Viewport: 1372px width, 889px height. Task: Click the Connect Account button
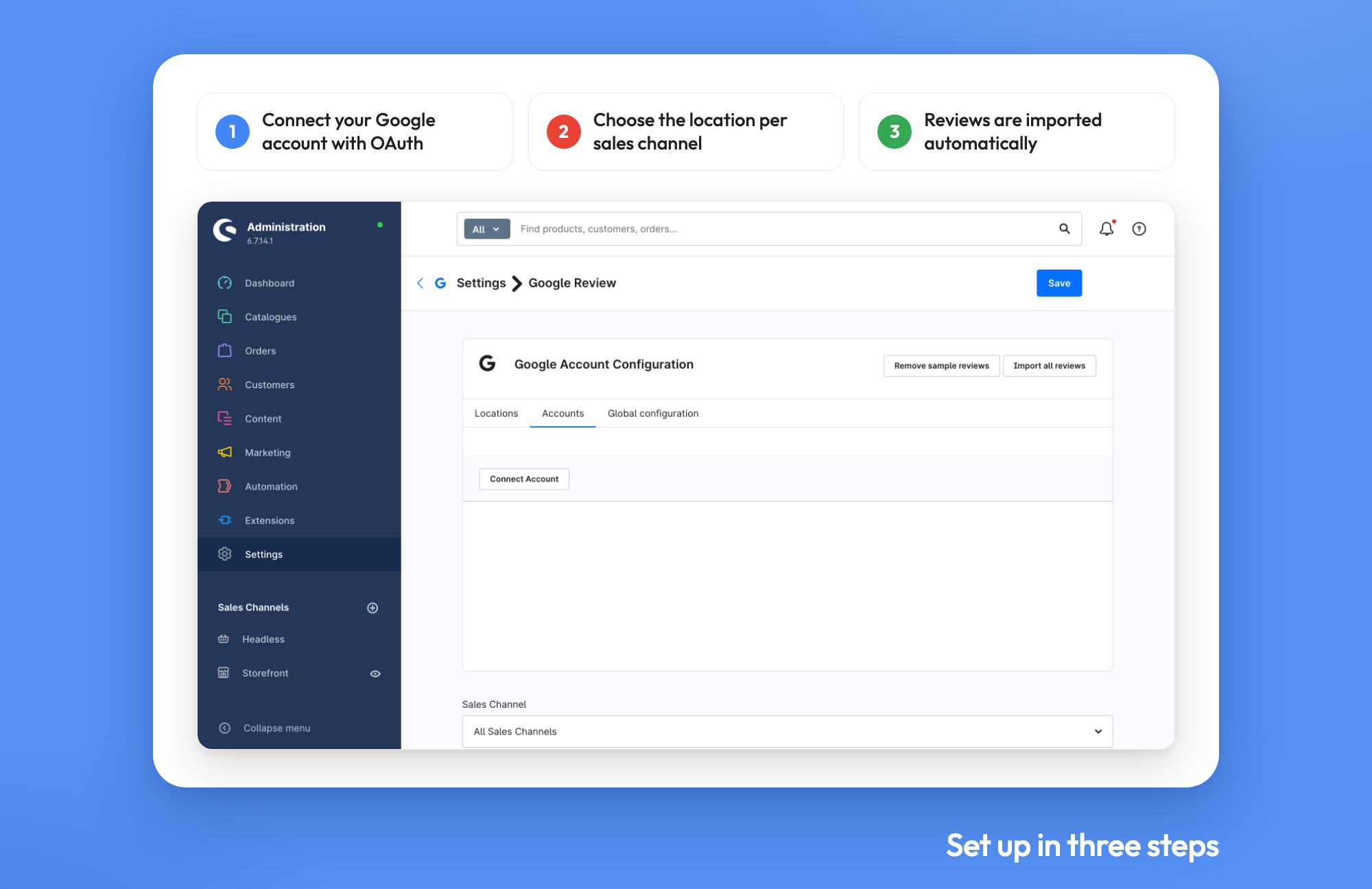point(524,479)
